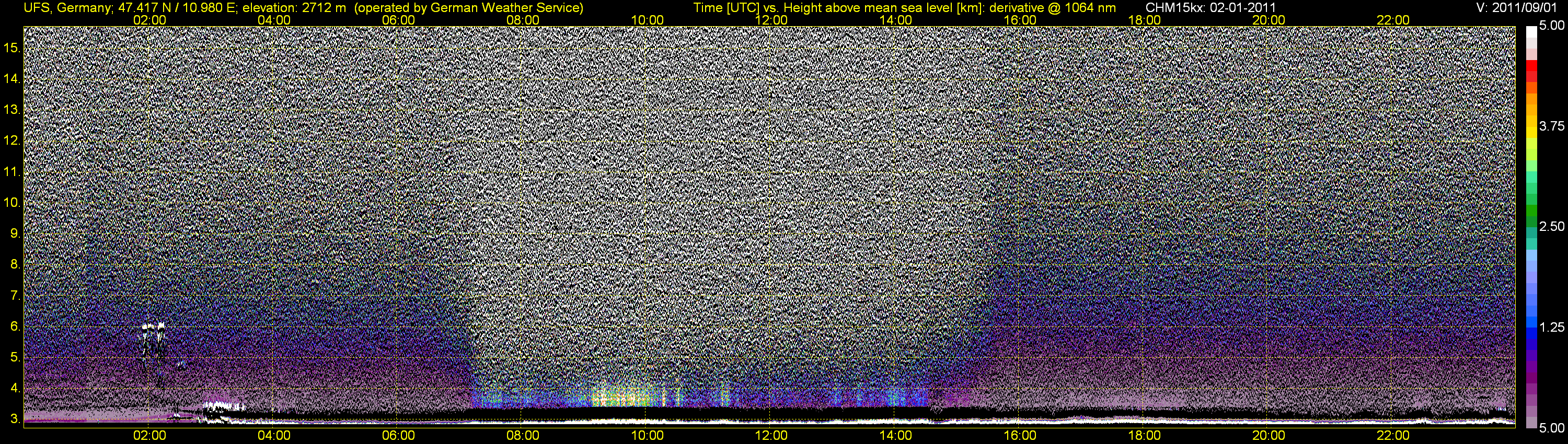Click the '13.' height axis label

pyautogui.click(x=12, y=110)
